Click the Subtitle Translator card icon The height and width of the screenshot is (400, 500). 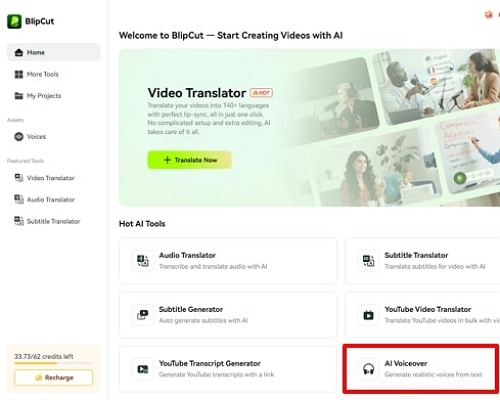pos(368,260)
